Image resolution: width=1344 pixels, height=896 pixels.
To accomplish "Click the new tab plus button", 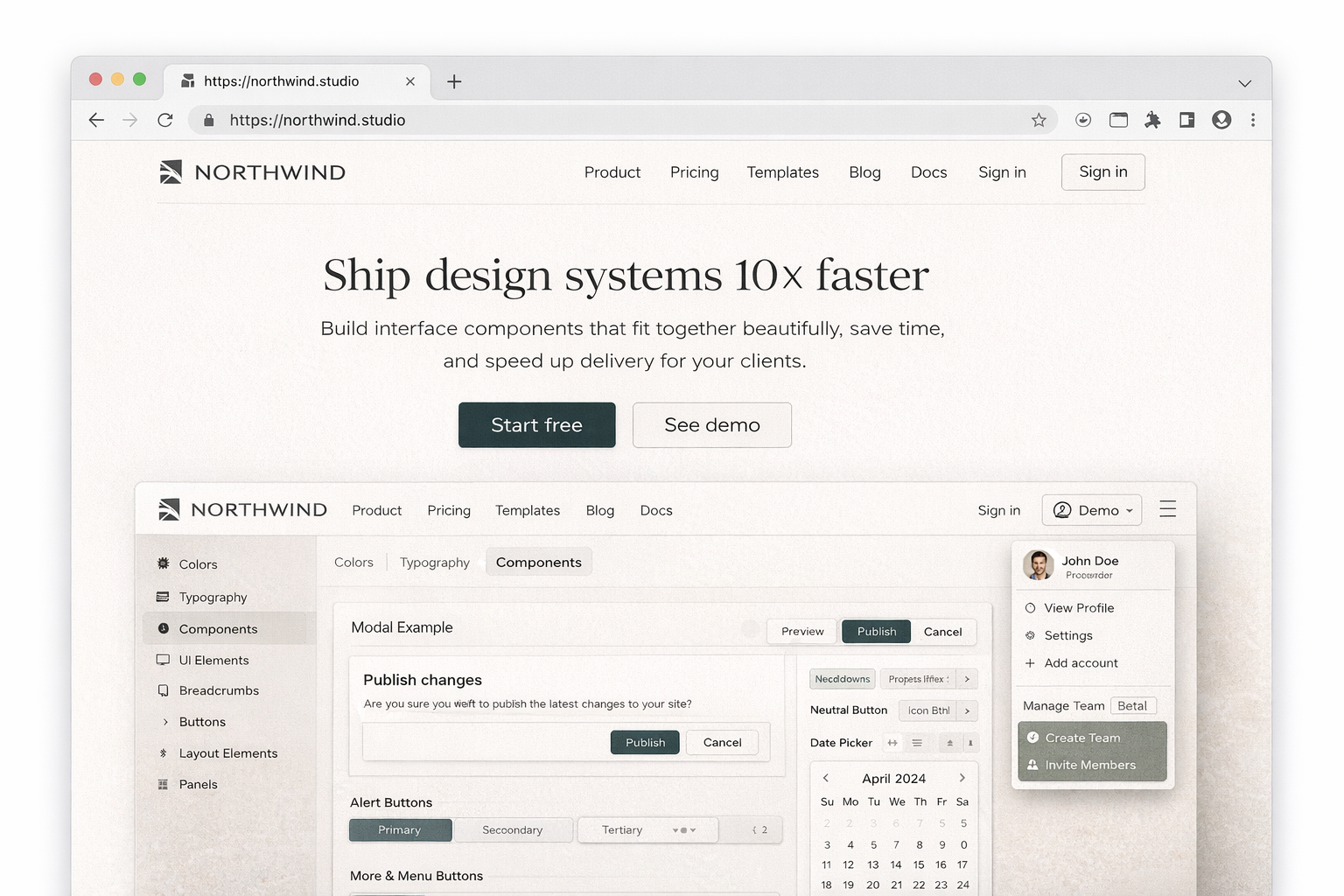I will point(454,81).
